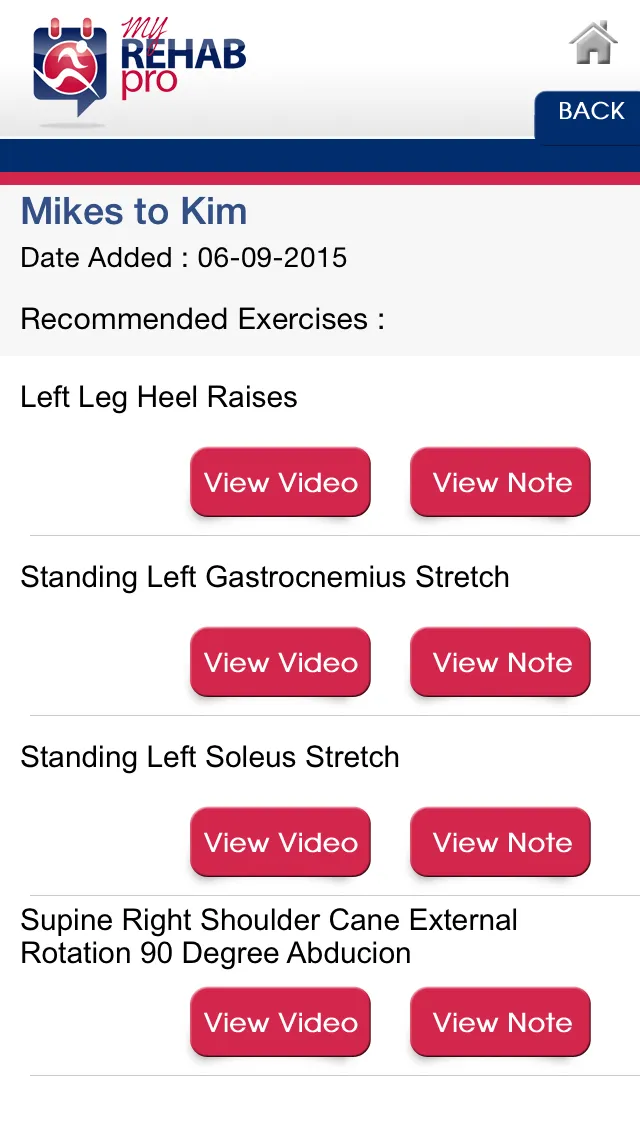Click the navy blue header bar
The image size is (640, 1136).
[320, 156]
